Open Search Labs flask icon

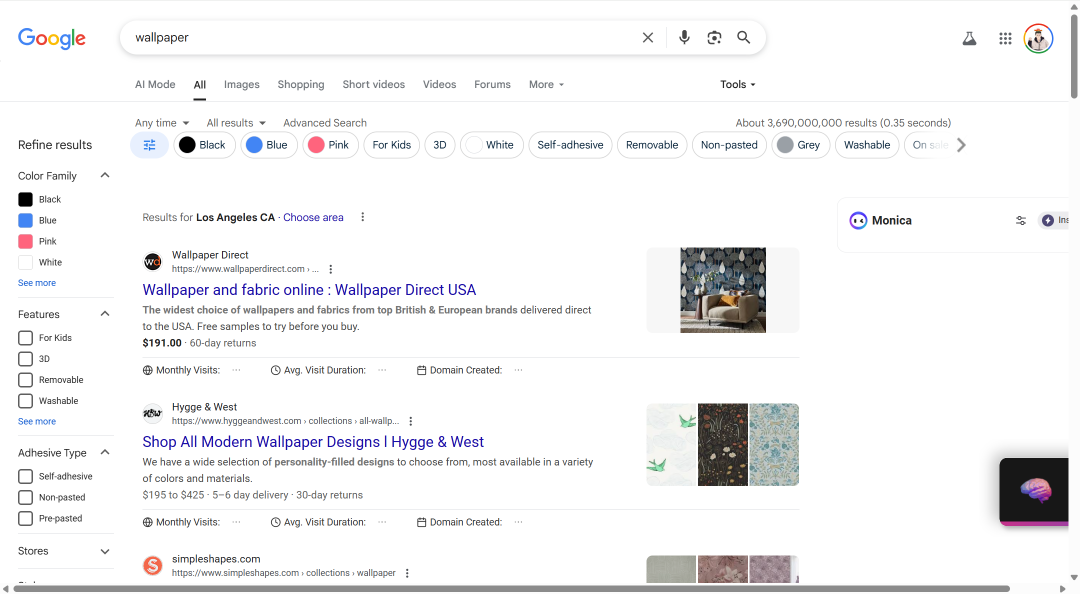pos(969,39)
